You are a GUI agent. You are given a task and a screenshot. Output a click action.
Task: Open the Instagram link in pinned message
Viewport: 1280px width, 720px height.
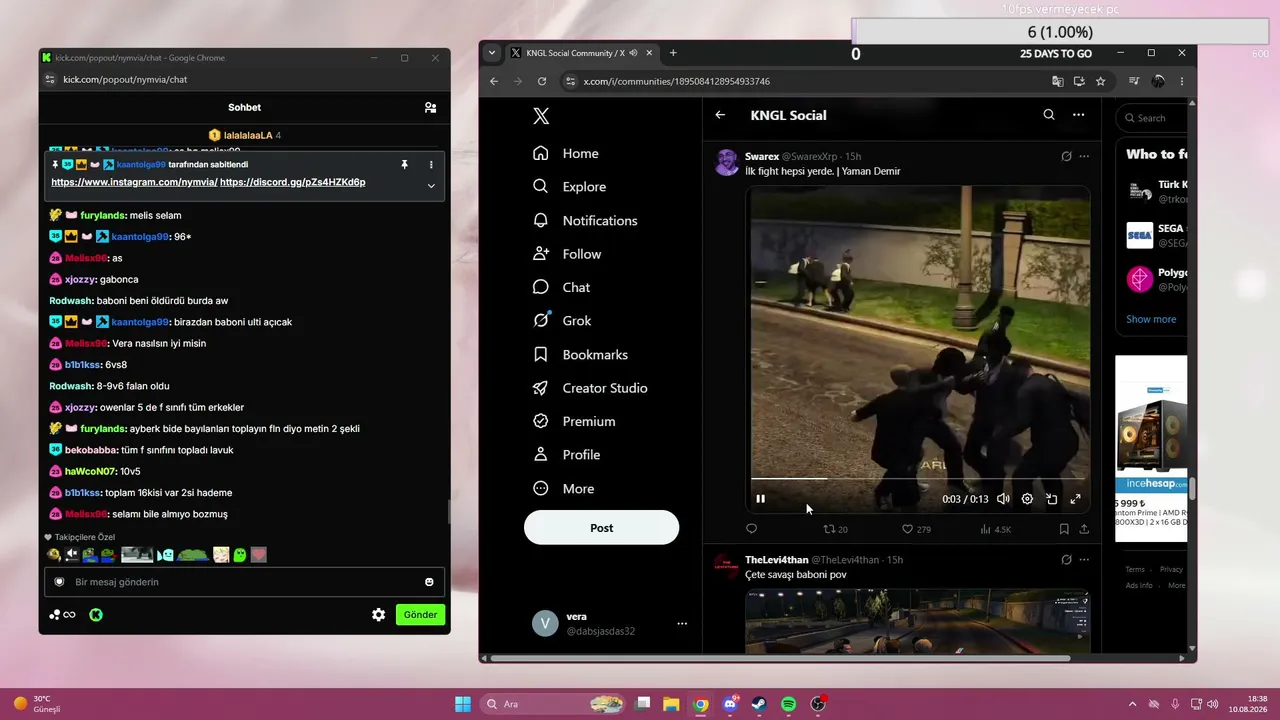click(134, 182)
